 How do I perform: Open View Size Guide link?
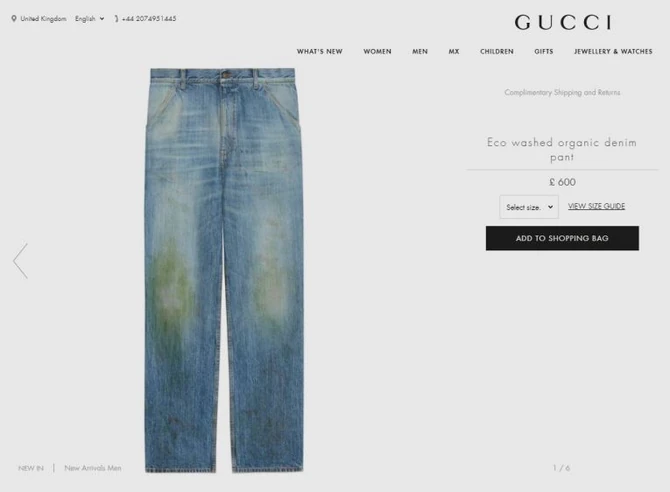click(597, 206)
